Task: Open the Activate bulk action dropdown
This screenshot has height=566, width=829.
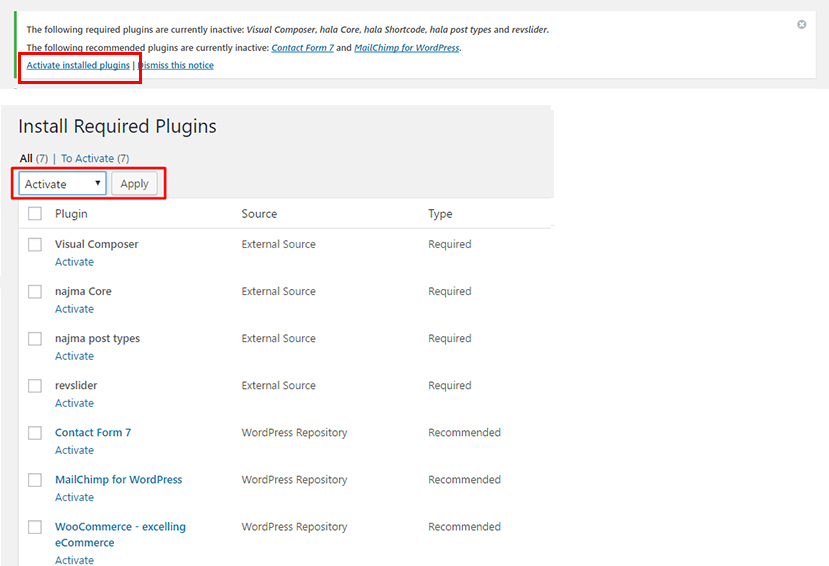Action: [x=62, y=183]
